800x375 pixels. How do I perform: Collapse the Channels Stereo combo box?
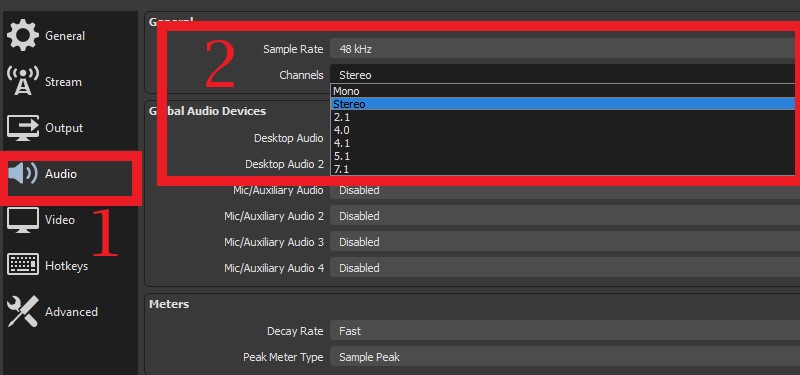pyautogui.click(x=565, y=75)
